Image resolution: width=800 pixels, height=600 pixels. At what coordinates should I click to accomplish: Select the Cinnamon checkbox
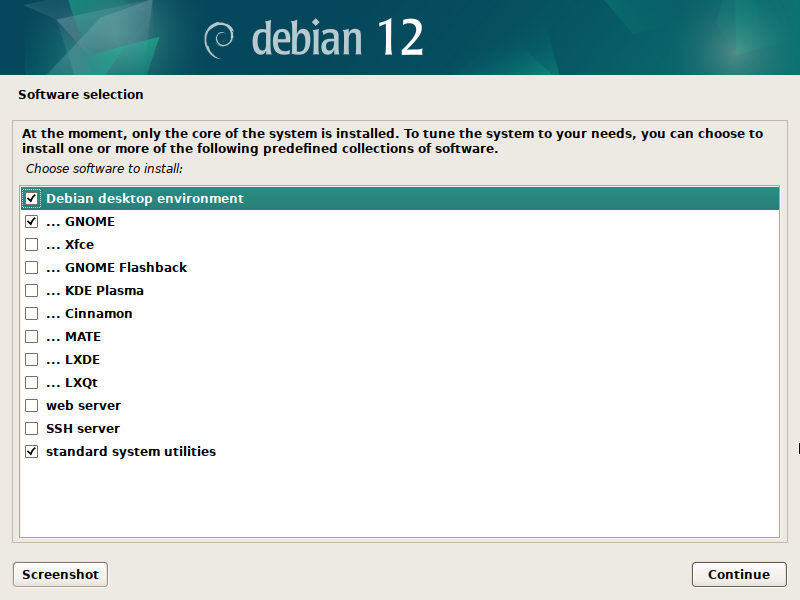(32, 313)
